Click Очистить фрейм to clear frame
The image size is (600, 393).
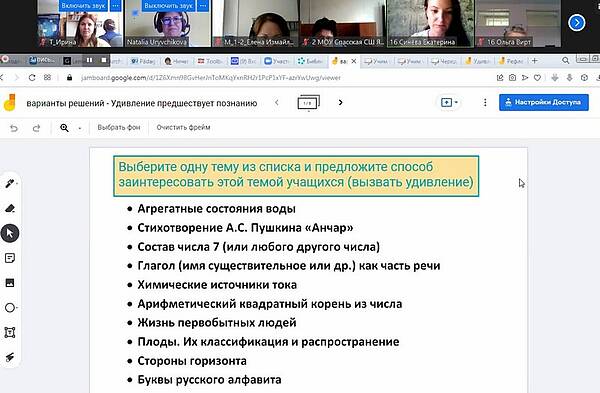point(183,127)
